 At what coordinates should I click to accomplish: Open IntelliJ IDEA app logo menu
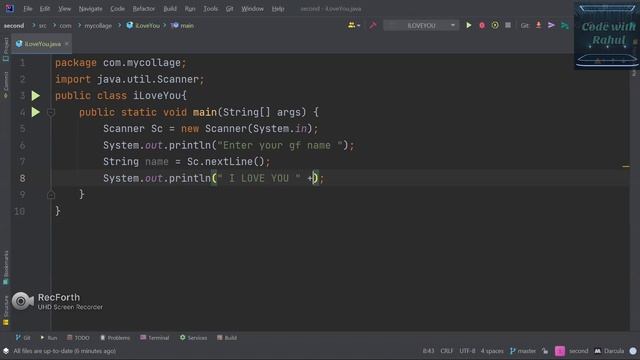(x=9, y=8)
